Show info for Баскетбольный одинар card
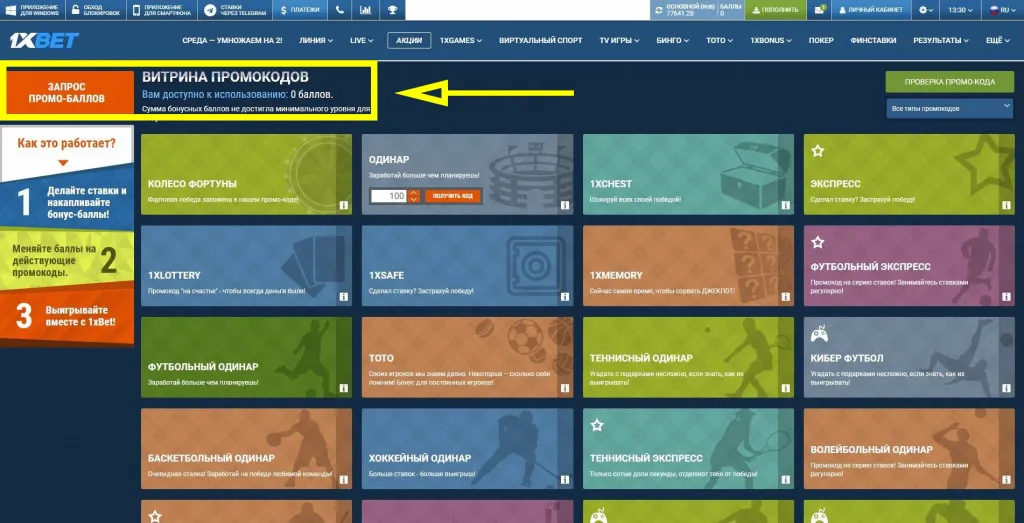 coord(344,479)
